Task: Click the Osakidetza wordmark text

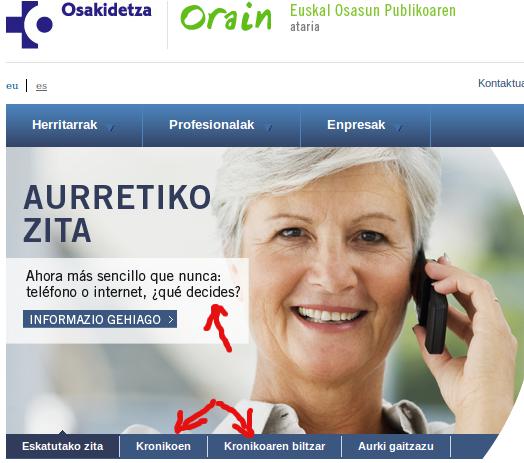Action: [106, 10]
